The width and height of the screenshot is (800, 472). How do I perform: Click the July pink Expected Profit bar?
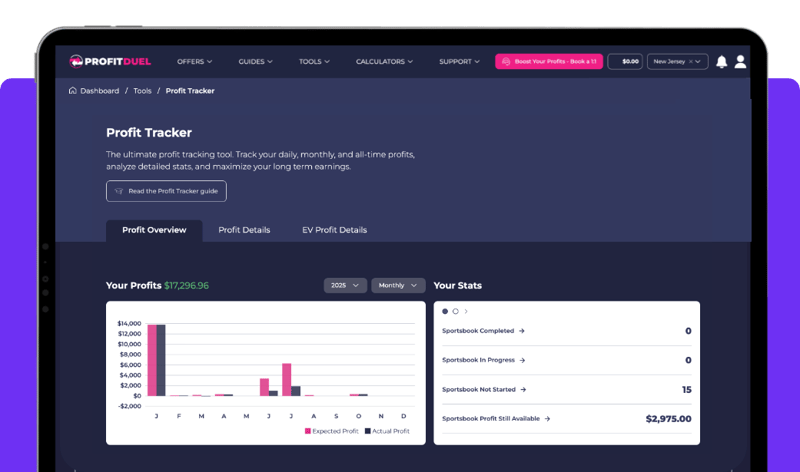click(287, 380)
